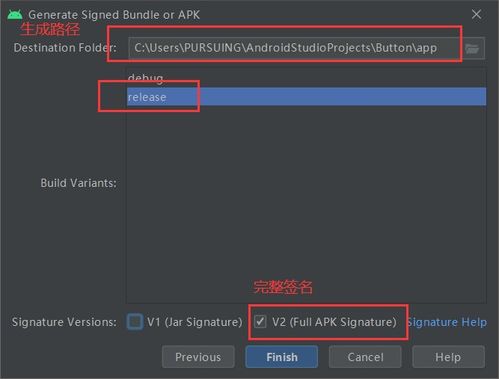The width and height of the screenshot is (499, 379).
Task: Click the Finish button
Action: (x=282, y=357)
